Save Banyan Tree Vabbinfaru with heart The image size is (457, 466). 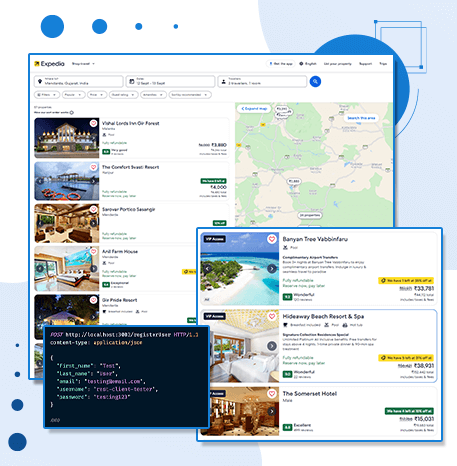click(x=272, y=239)
